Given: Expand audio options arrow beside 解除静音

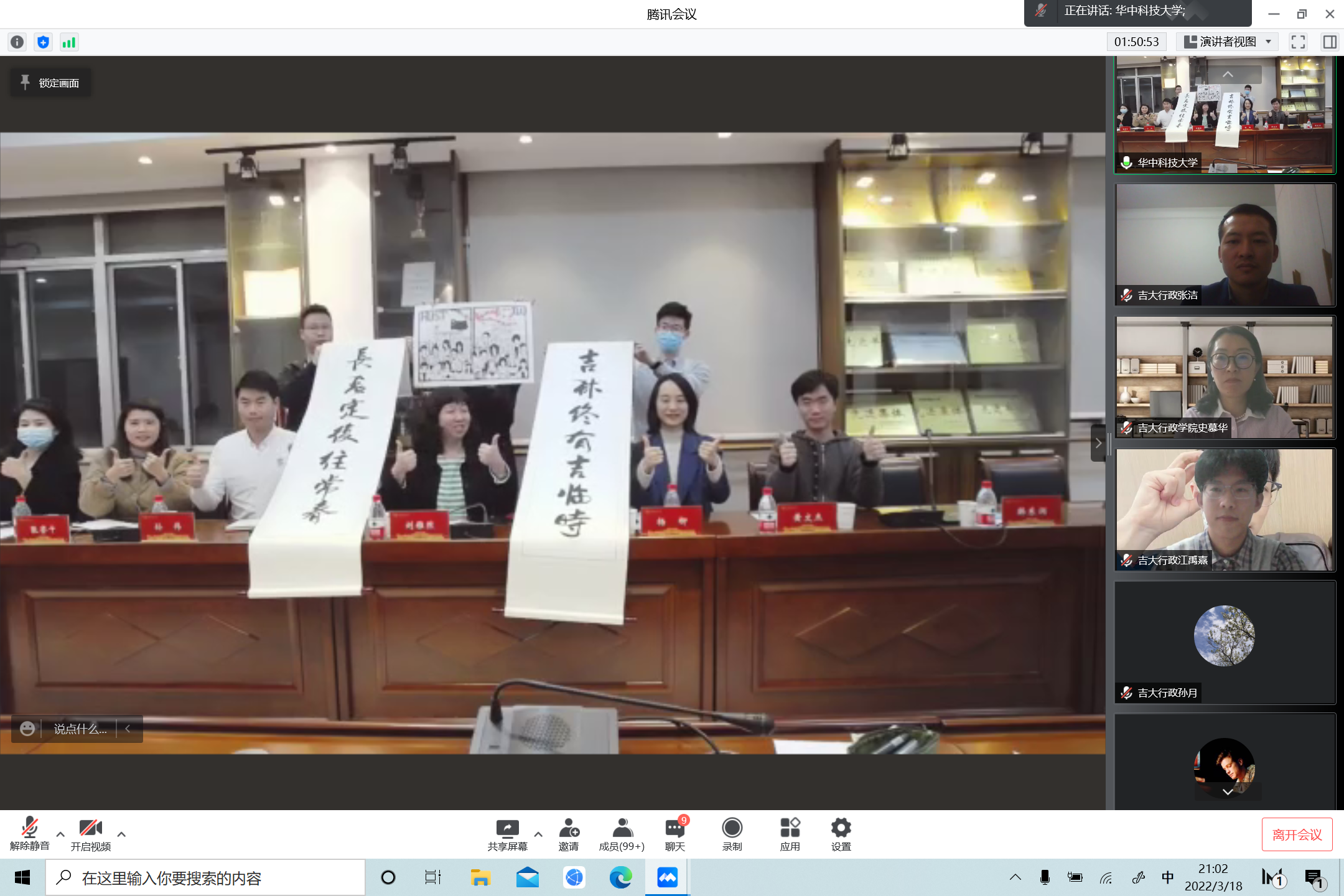Looking at the screenshot, I should coord(60,834).
